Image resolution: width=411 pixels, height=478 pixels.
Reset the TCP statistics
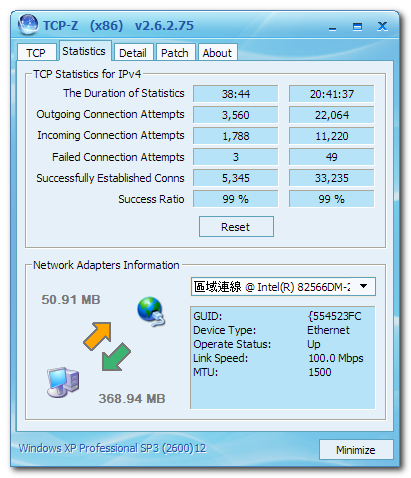pyautogui.click(x=236, y=226)
